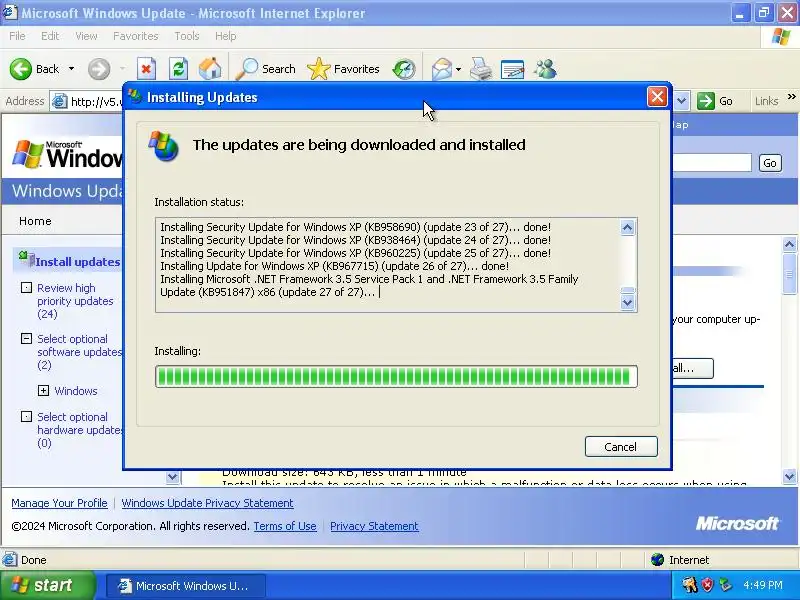The width and height of the screenshot is (800, 600).
Task: Click the Refresh page icon
Action: coord(179,69)
